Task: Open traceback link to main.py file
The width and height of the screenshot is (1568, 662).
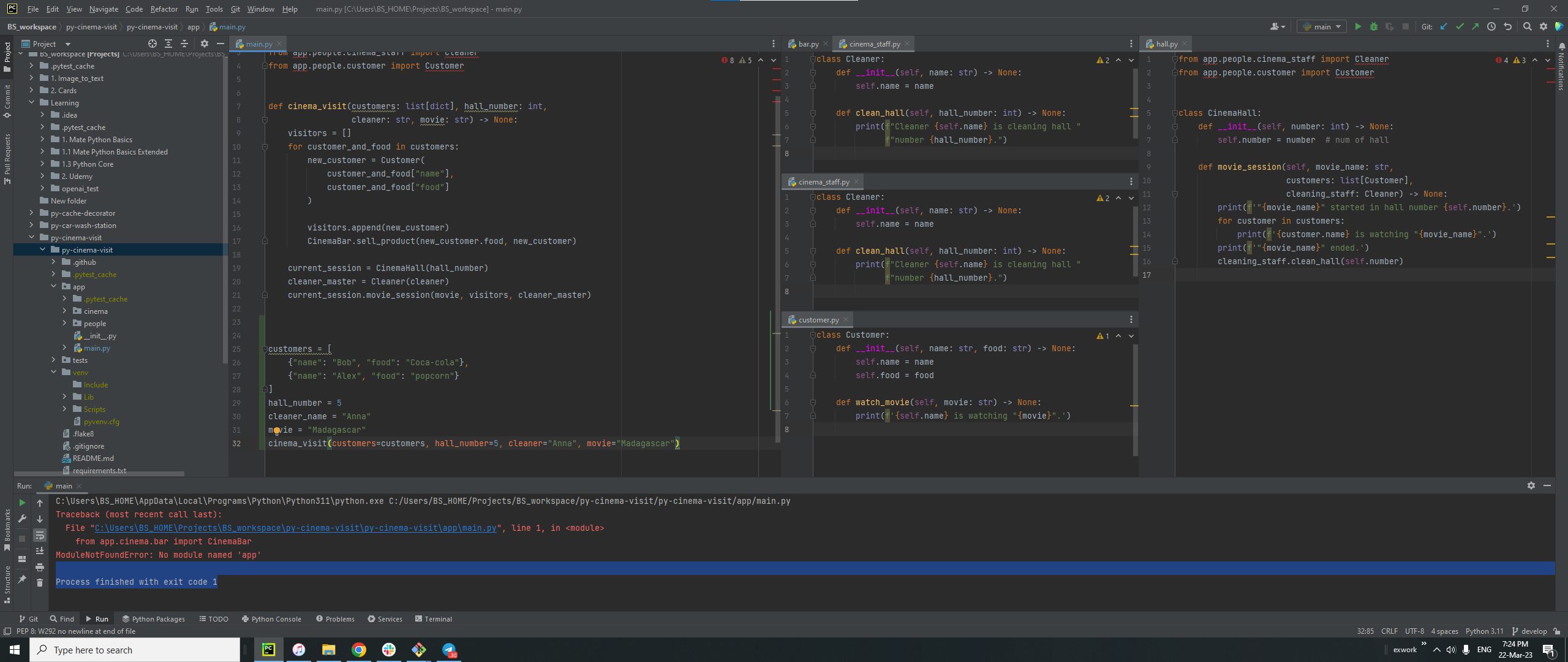Action: click(295, 528)
